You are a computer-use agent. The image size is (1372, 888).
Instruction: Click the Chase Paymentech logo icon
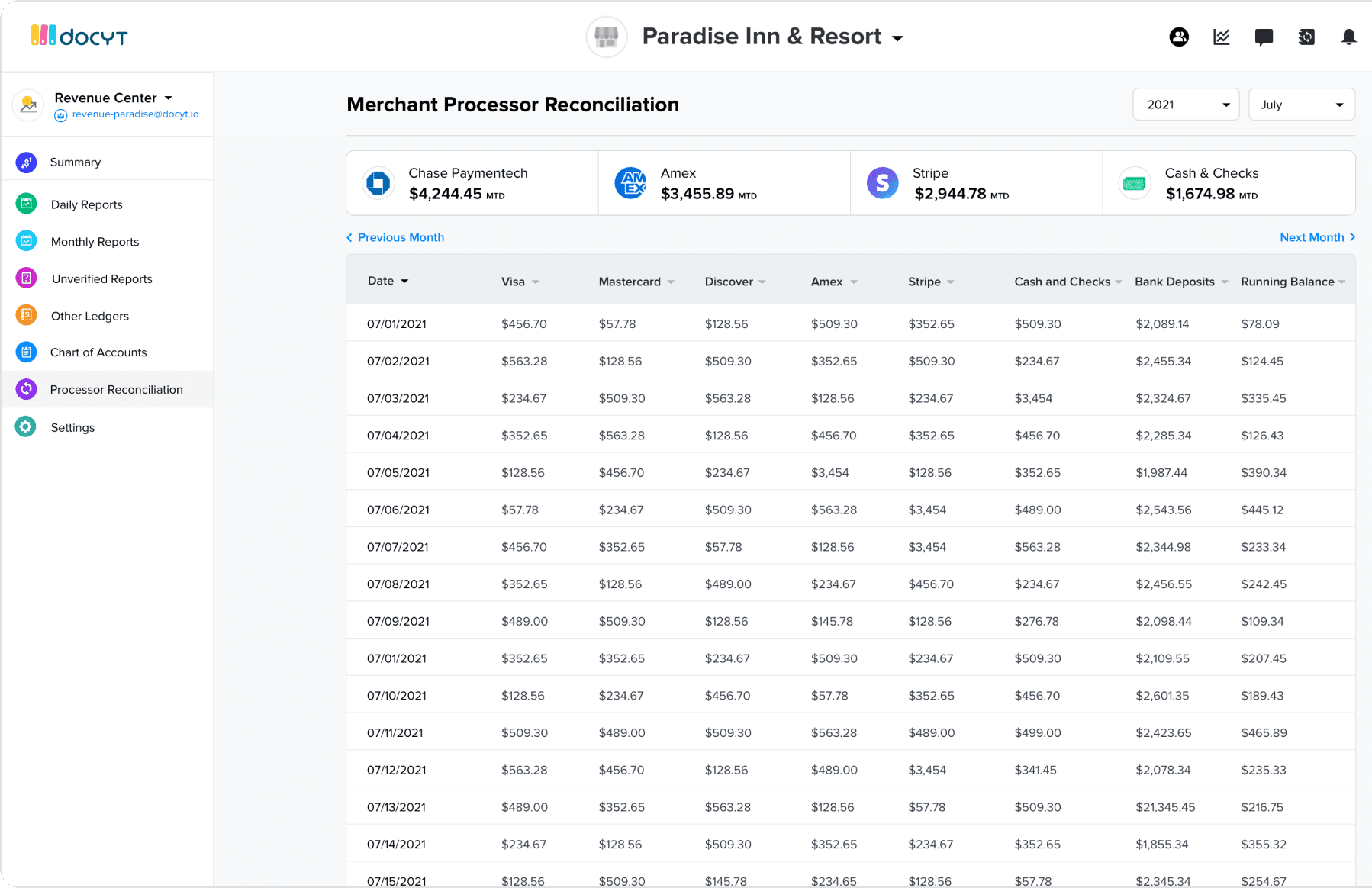pyautogui.click(x=378, y=183)
